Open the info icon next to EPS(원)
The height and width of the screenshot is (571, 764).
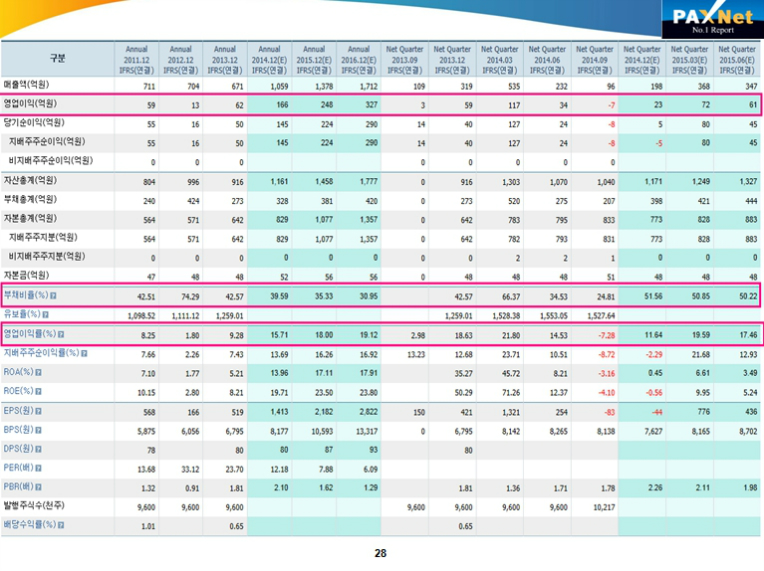tap(38, 409)
